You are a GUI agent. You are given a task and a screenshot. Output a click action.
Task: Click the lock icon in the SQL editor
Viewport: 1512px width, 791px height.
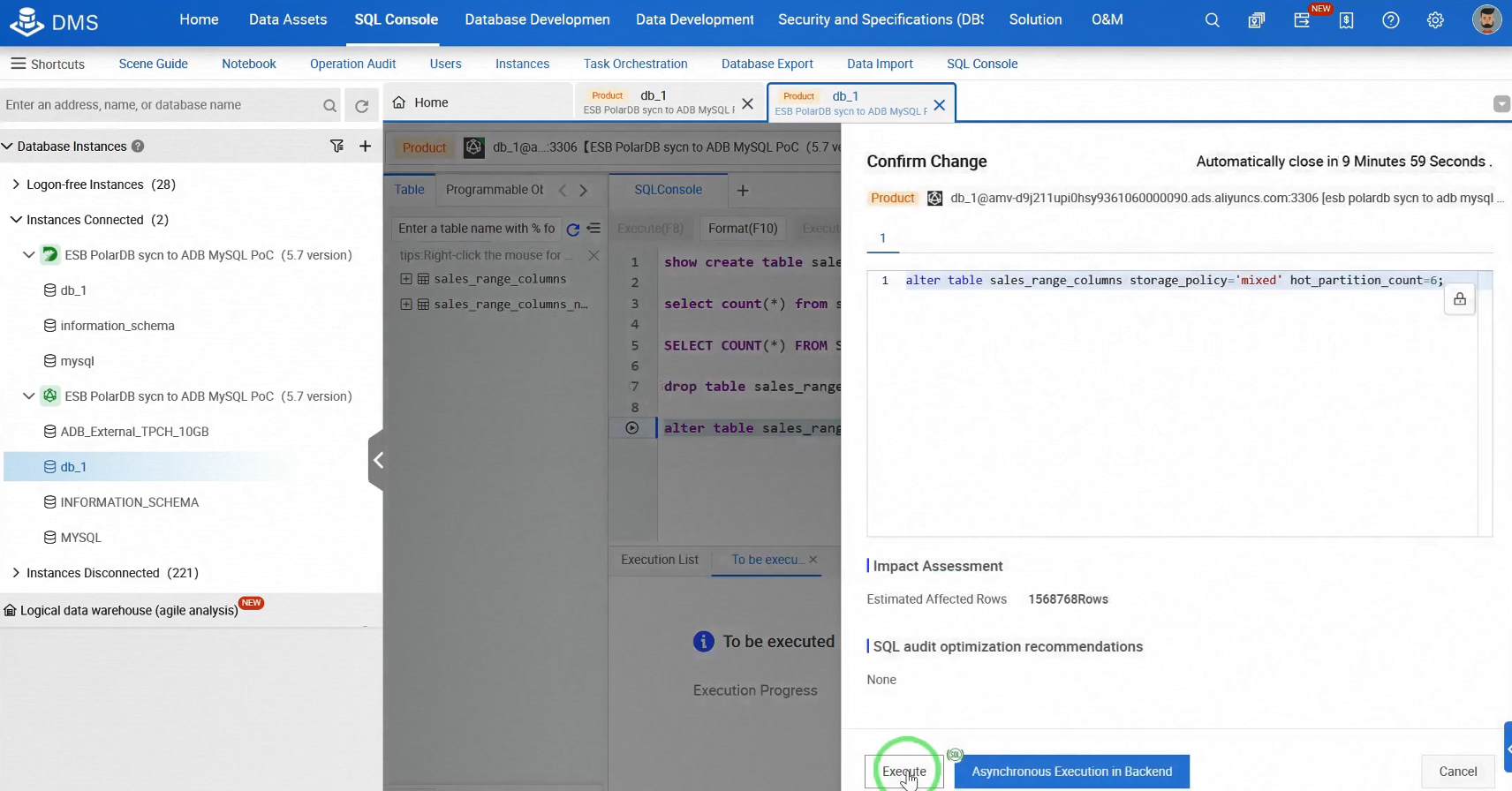pos(1460,299)
